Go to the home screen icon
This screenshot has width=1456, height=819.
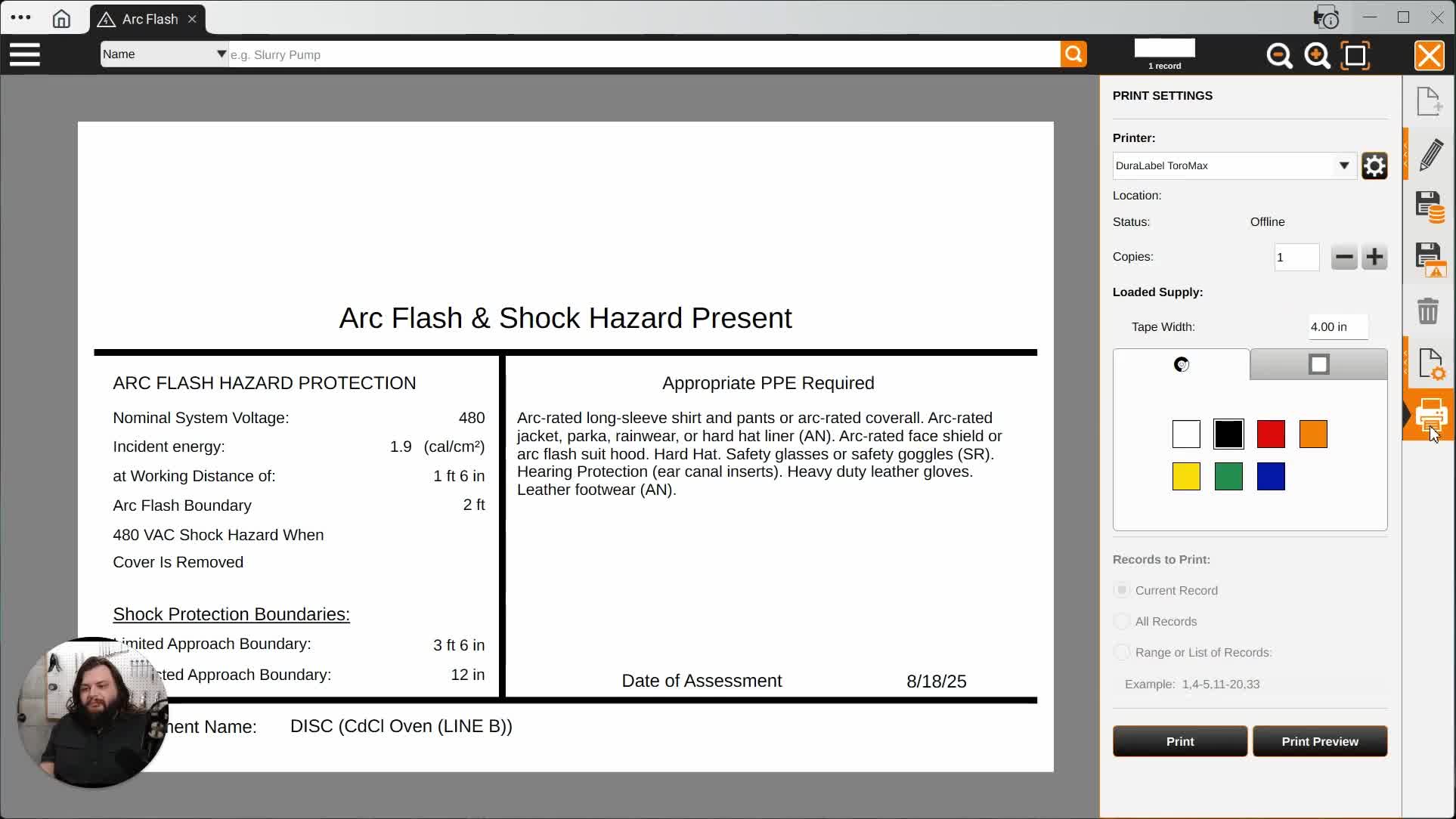tap(61, 19)
